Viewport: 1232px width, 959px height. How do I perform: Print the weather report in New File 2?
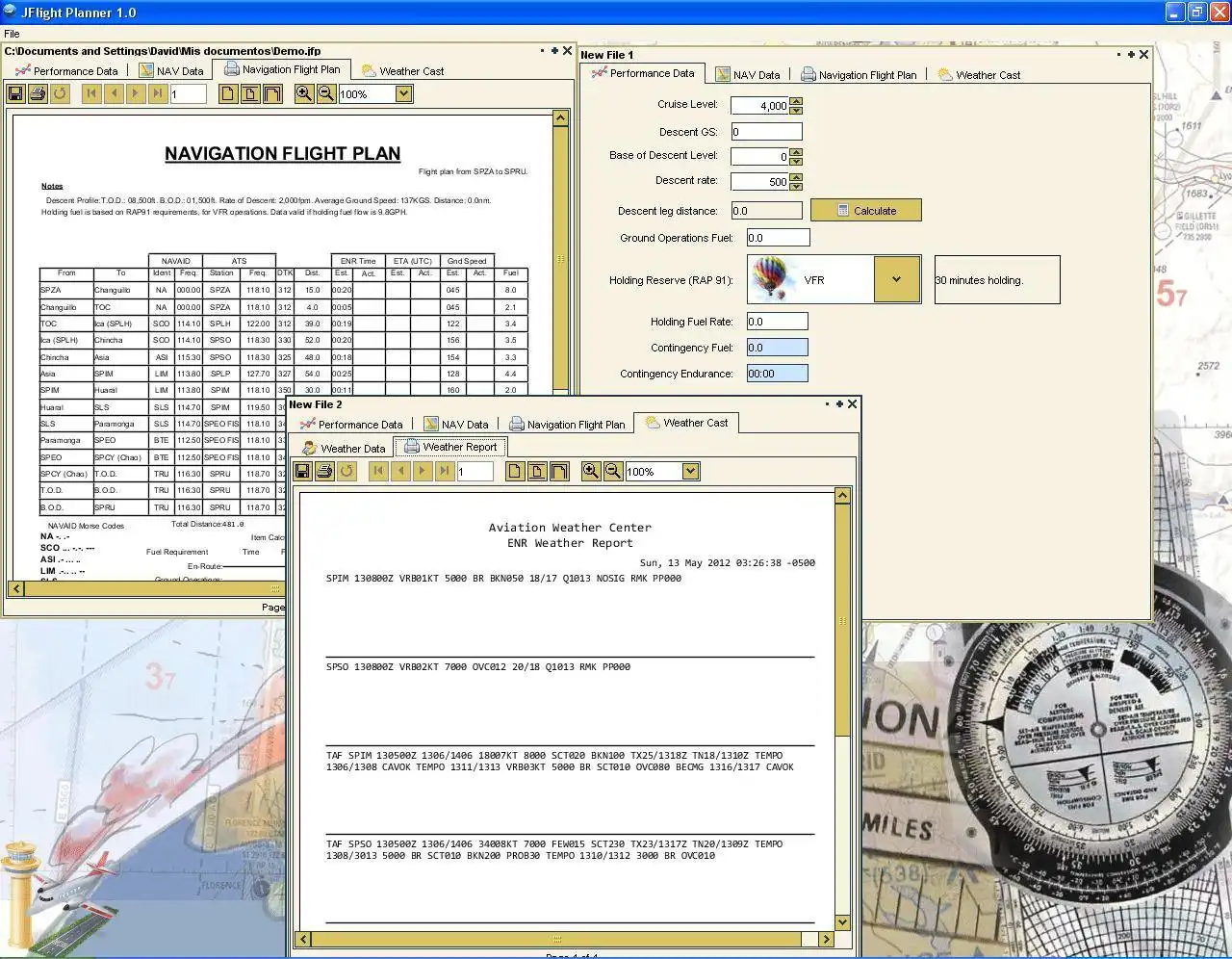pyautogui.click(x=324, y=471)
